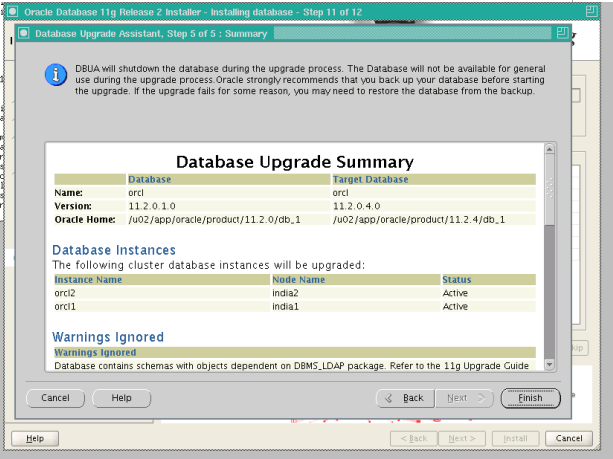The width and height of the screenshot is (613, 459).
Task: Open Database Upgrade Assistant window menu icon
Action: click(23, 33)
